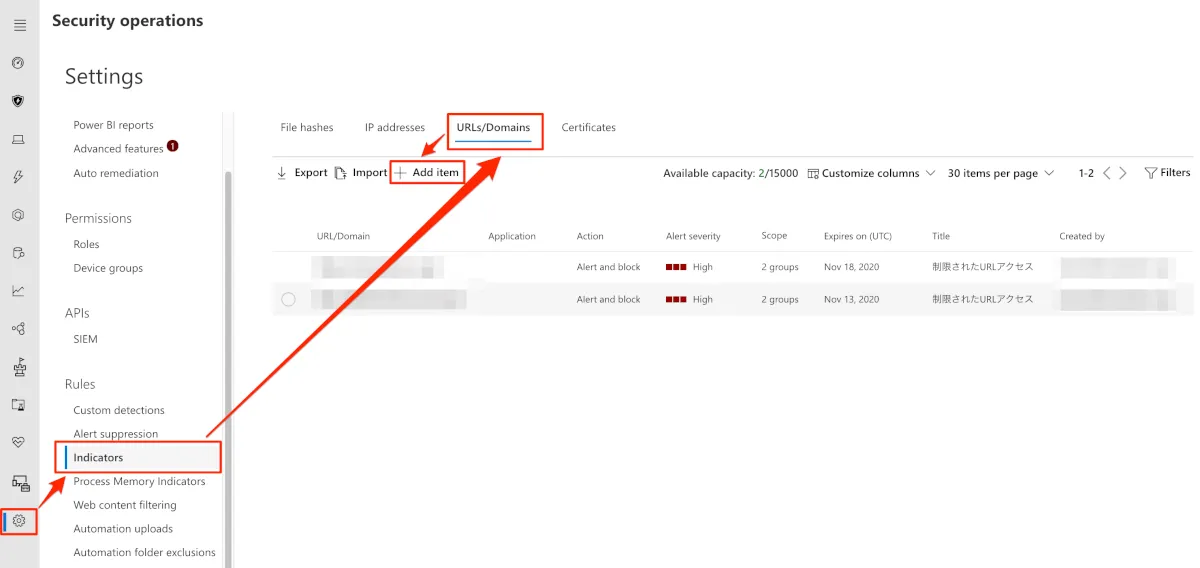Switch to the File hashes tab

(307, 128)
